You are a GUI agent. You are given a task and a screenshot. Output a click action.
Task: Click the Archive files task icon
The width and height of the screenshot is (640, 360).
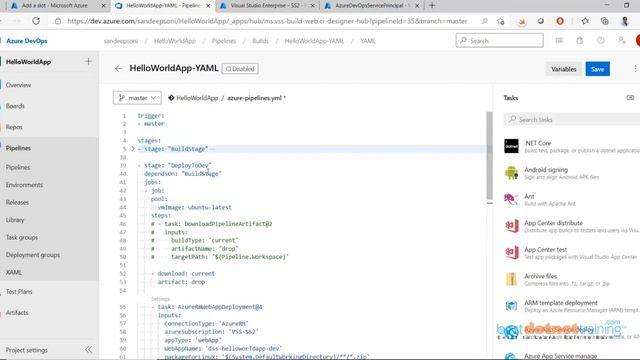(511, 279)
